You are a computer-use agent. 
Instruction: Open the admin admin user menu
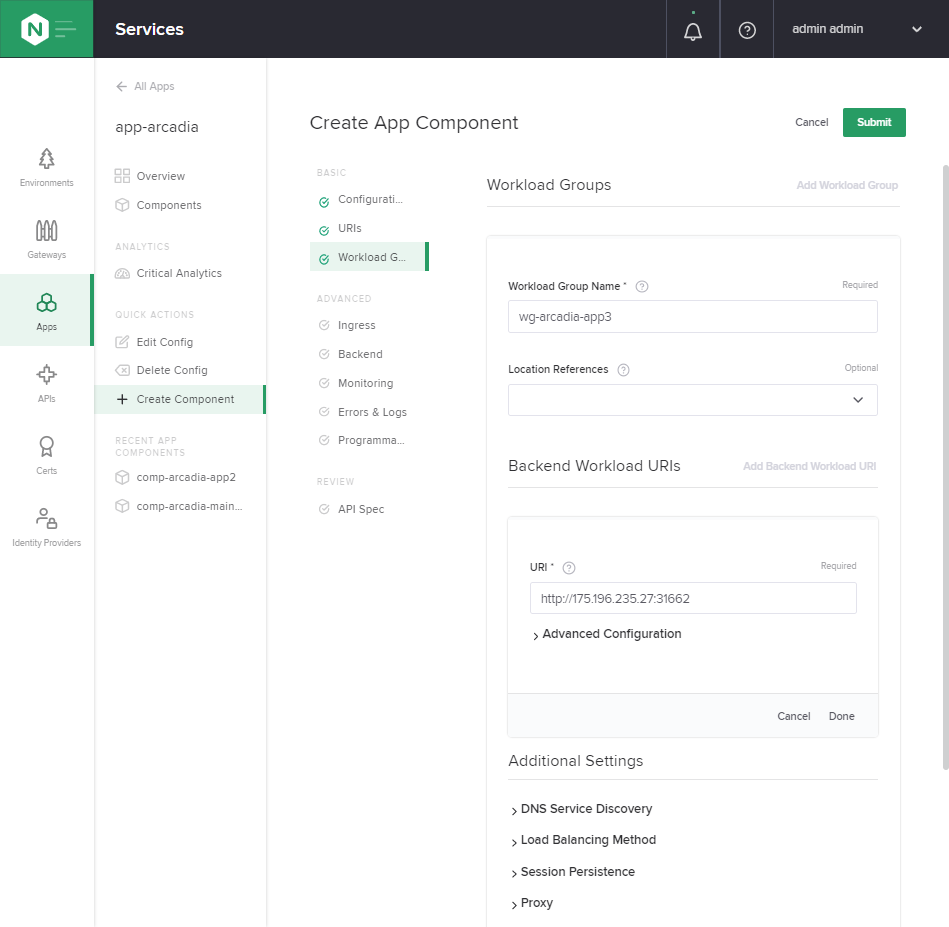[x=856, y=29]
